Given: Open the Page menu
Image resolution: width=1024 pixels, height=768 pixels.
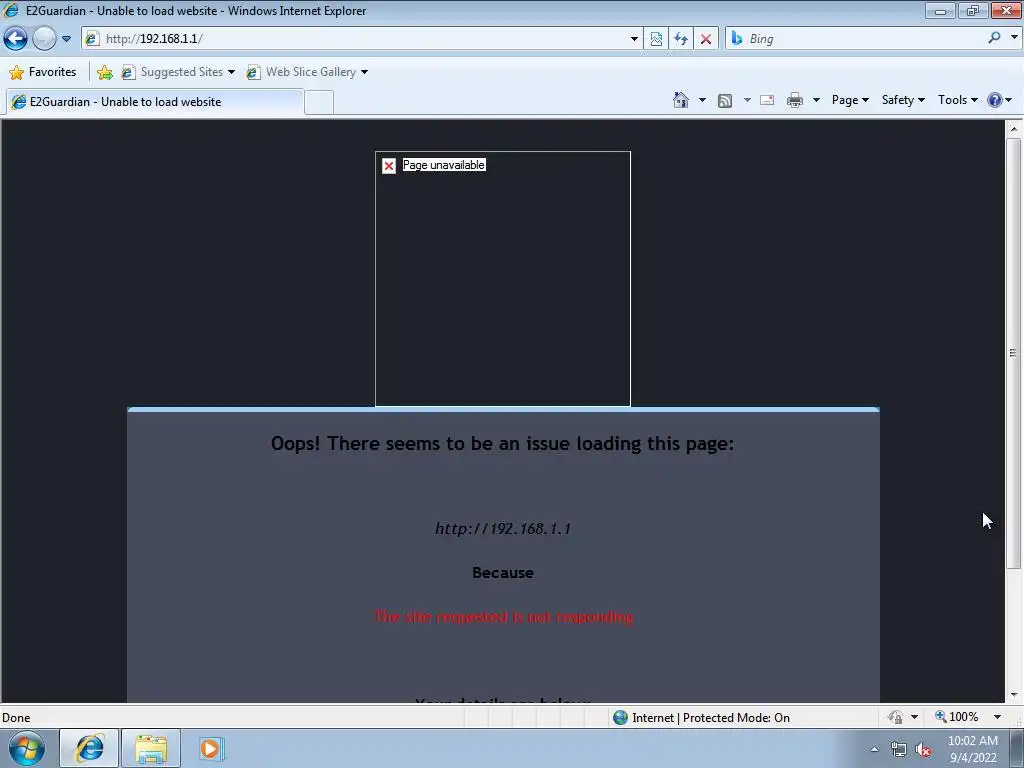Looking at the screenshot, I should [x=850, y=100].
